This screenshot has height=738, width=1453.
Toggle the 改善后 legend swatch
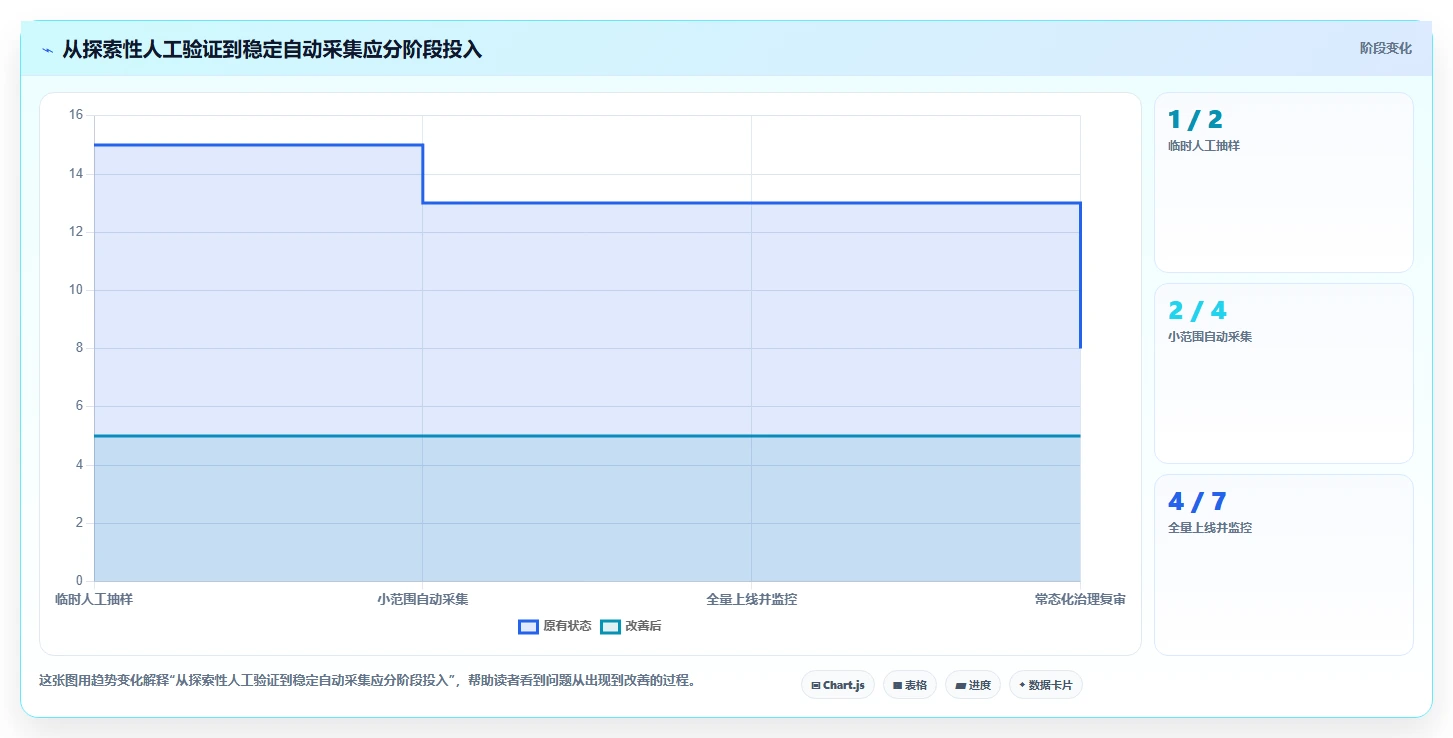pos(610,626)
